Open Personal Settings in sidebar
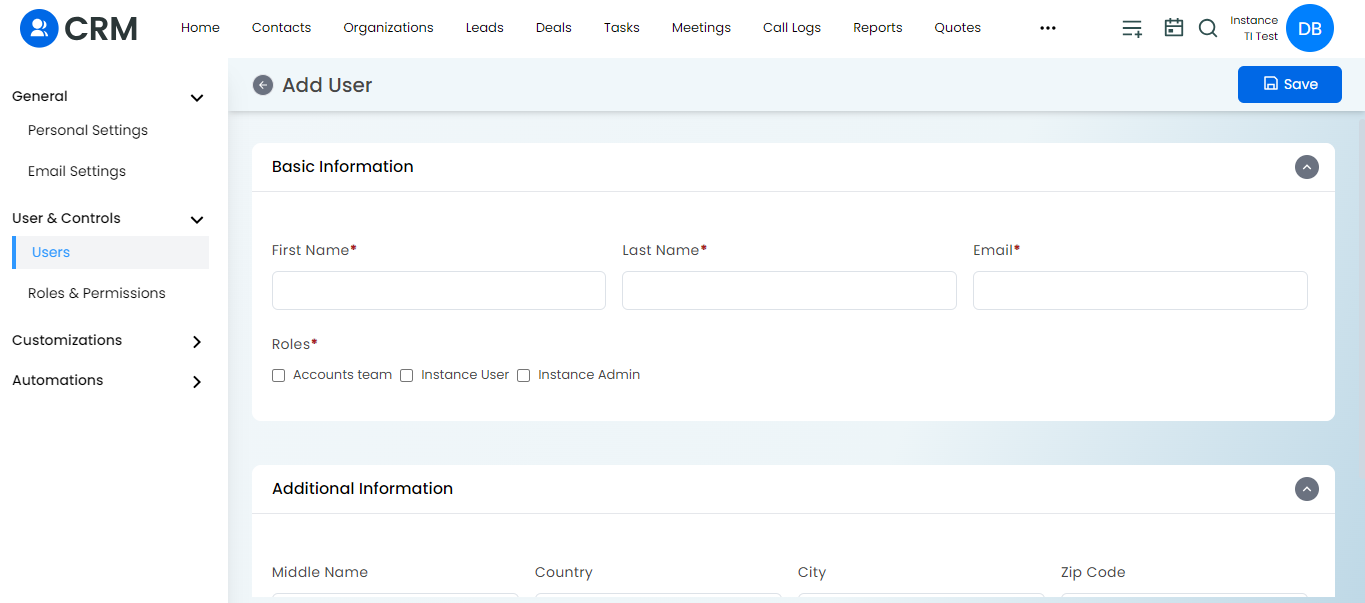Viewport: 1365px width, 603px height. tap(88, 130)
